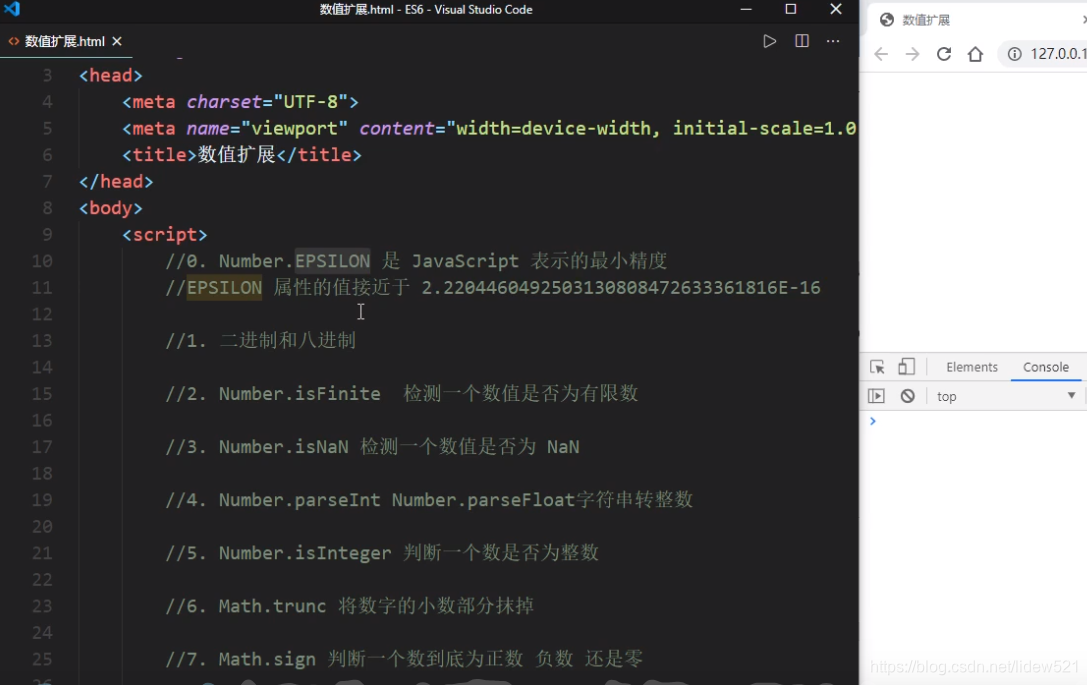
Task: Click Number.parseInt on line 19
Action: (299, 500)
